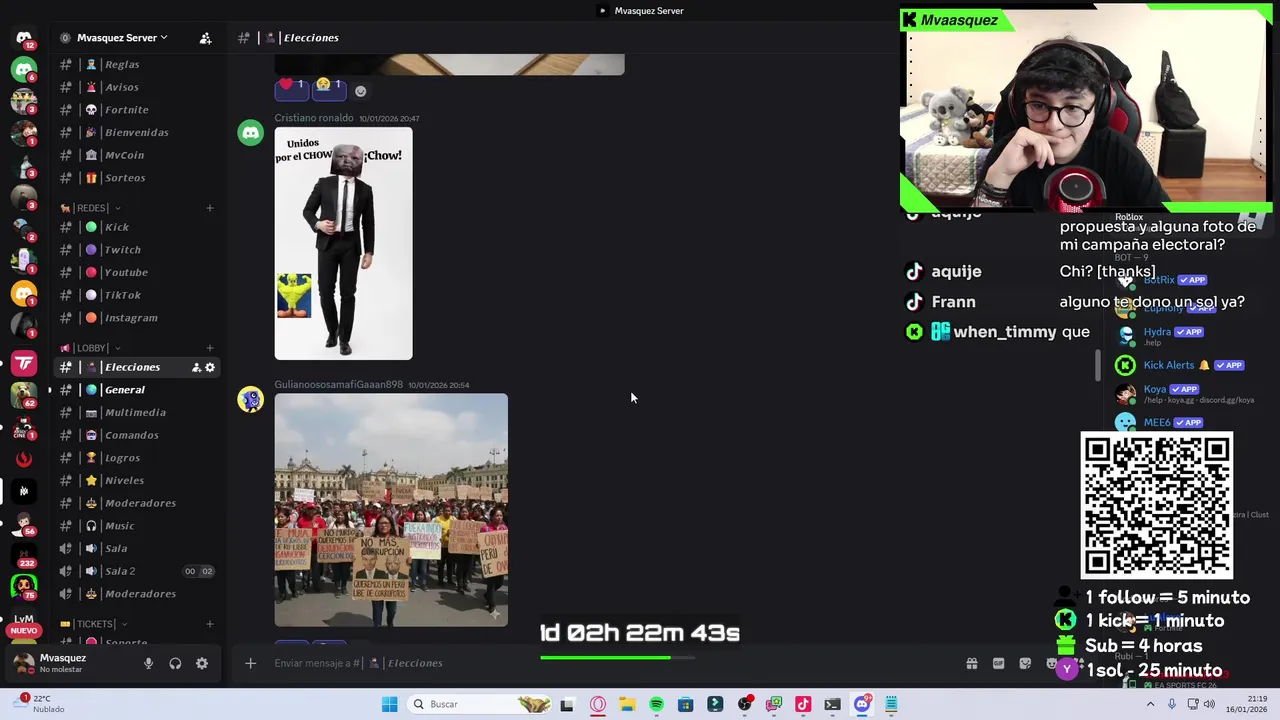Click the Discord taskbar icon
The height and width of the screenshot is (720, 1280).
point(862,704)
